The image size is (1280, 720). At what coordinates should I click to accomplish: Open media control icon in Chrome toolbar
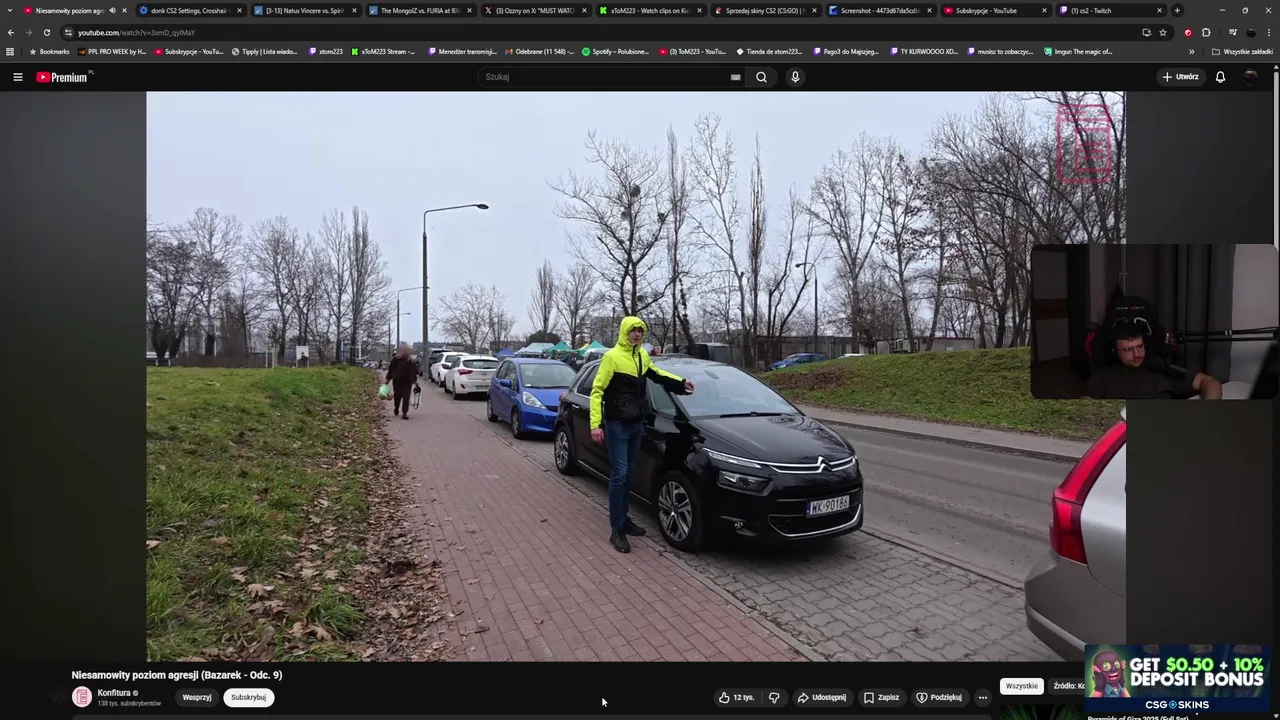1233,32
